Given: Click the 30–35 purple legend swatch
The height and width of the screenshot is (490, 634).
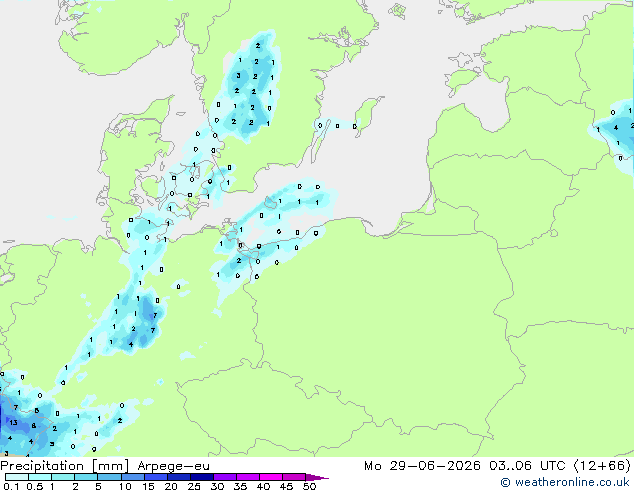Looking at the screenshot, I should pyautogui.click(x=225, y=477).
